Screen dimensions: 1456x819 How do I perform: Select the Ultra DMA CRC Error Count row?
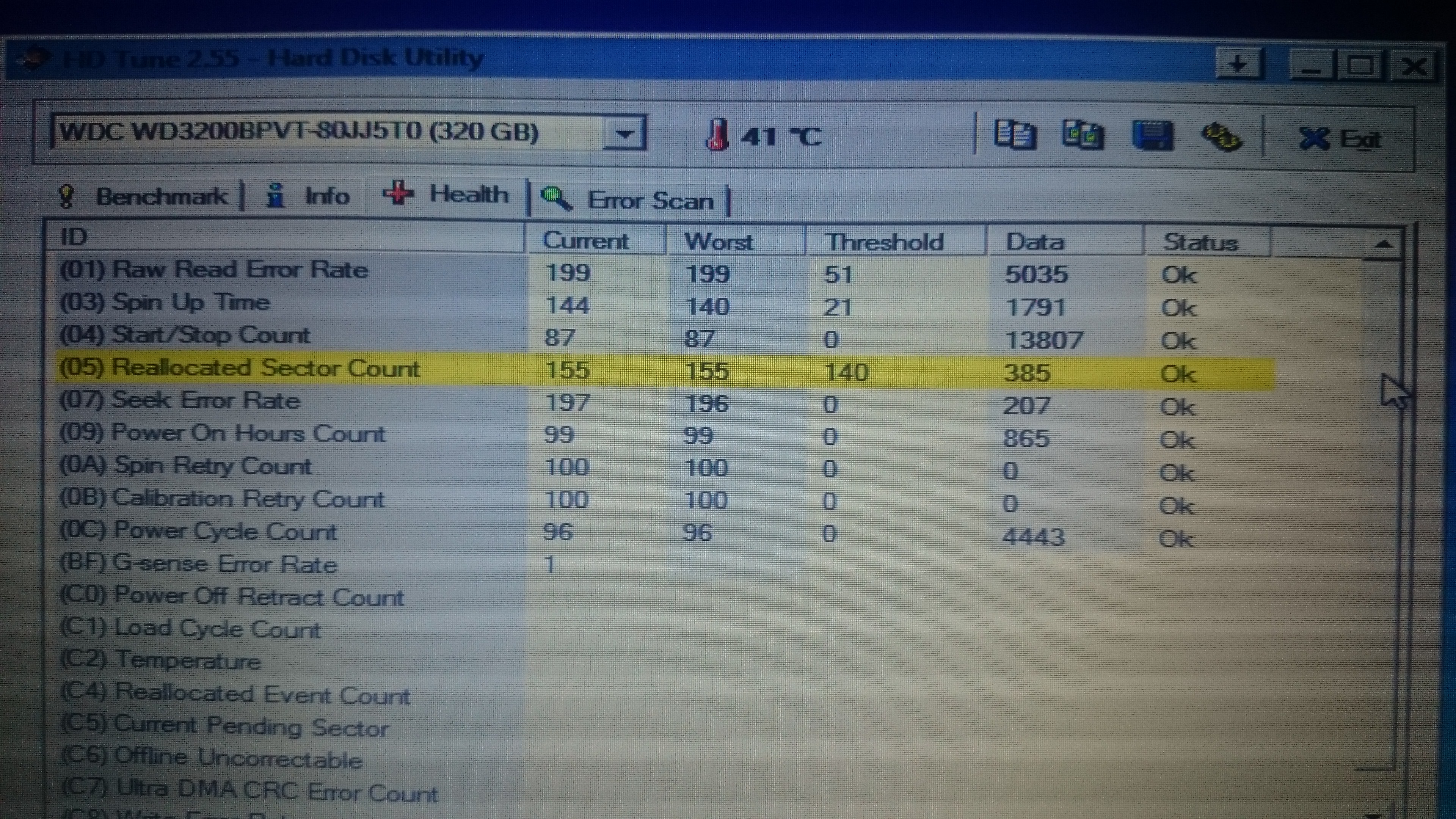666,792
